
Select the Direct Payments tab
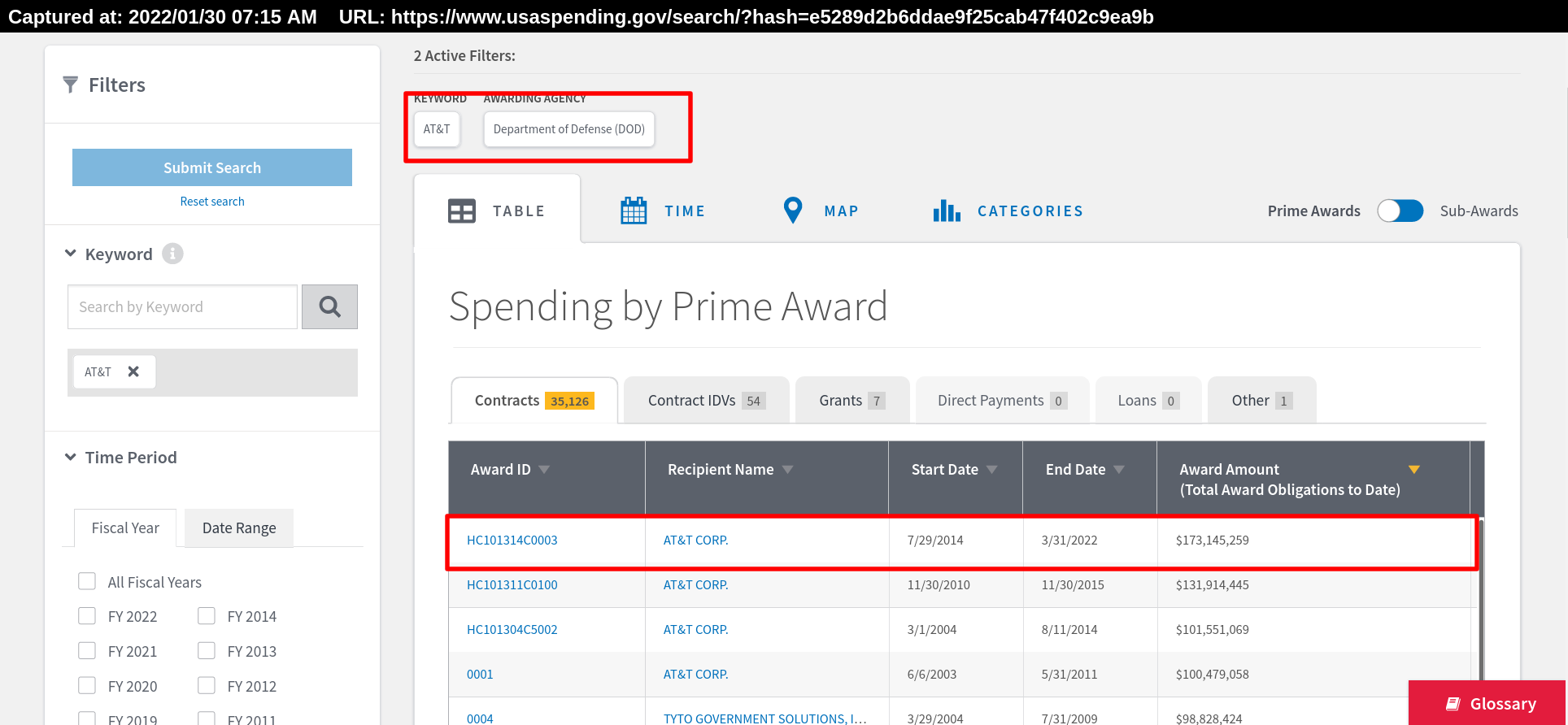point(1002,400)
